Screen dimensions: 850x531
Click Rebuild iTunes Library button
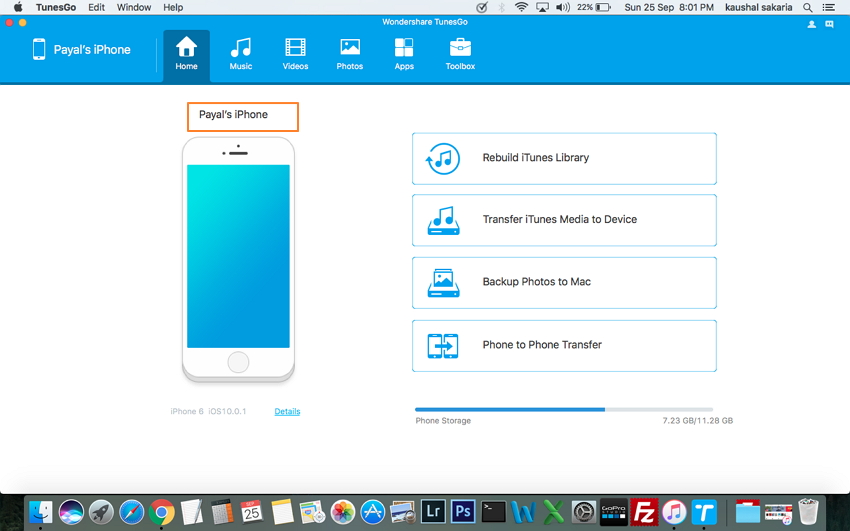click(x=564, y=158)
